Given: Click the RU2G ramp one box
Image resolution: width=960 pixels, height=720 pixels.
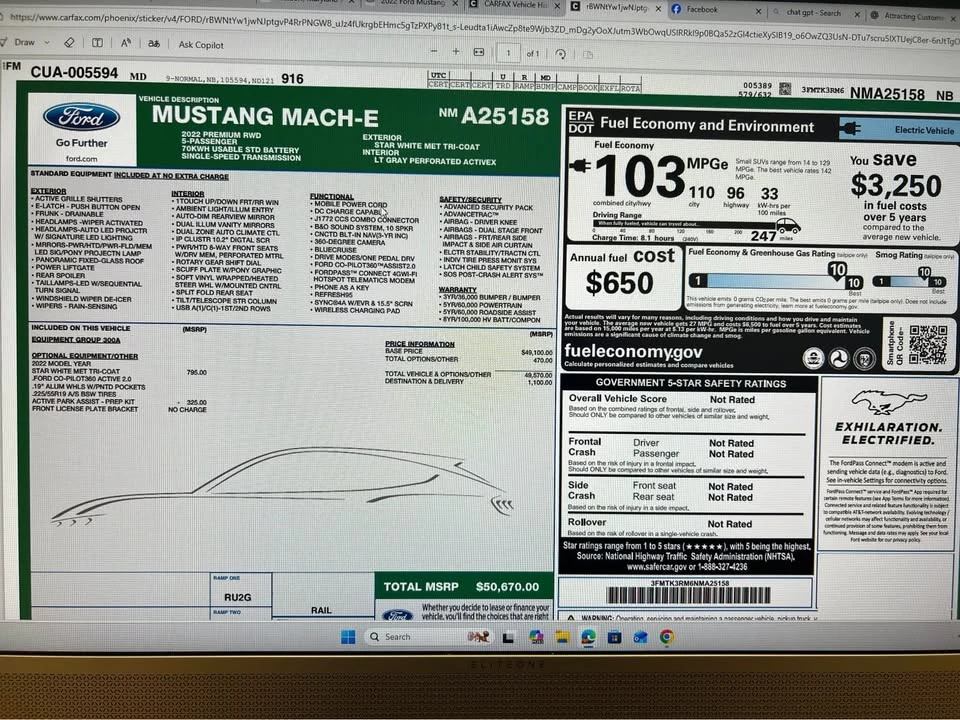Looking at the screenshot, I should (240, 591).
